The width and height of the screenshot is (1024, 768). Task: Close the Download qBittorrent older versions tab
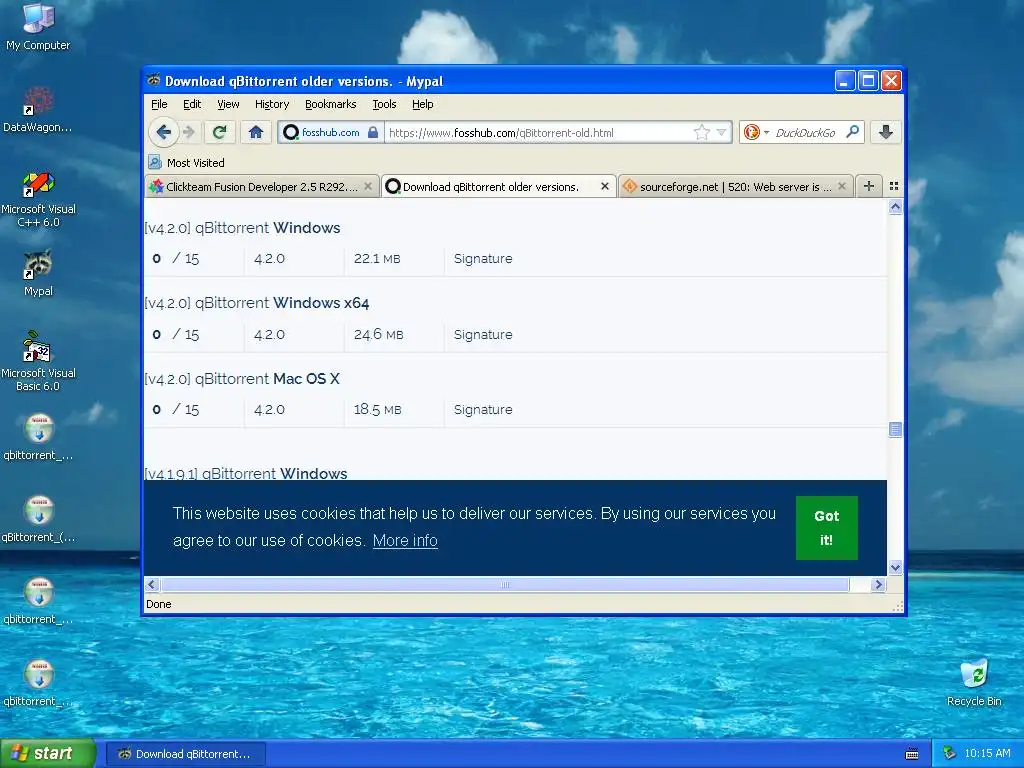click(x=605, y=187)
